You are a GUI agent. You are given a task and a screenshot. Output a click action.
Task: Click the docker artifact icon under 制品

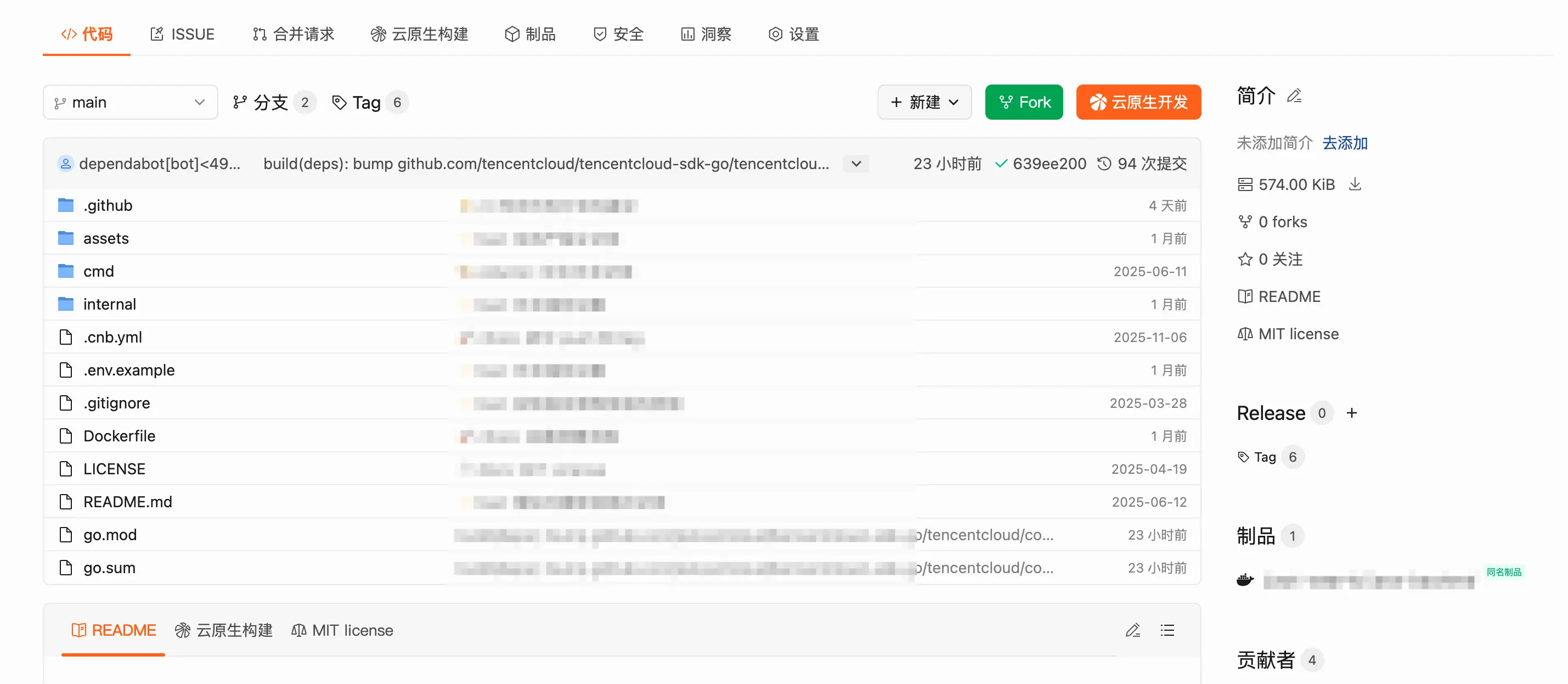(1245, 579)
